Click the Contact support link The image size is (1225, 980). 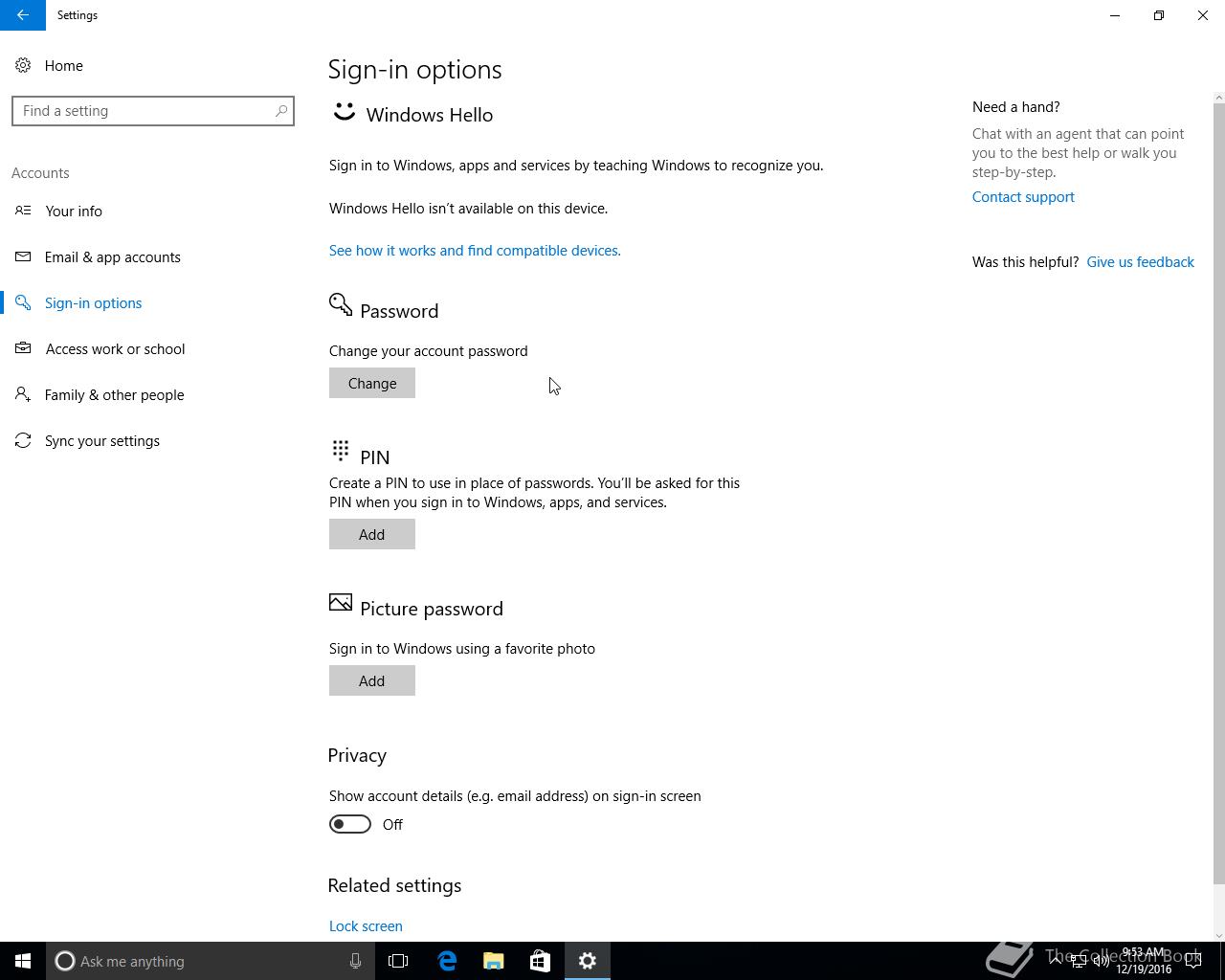[1023, 196]
